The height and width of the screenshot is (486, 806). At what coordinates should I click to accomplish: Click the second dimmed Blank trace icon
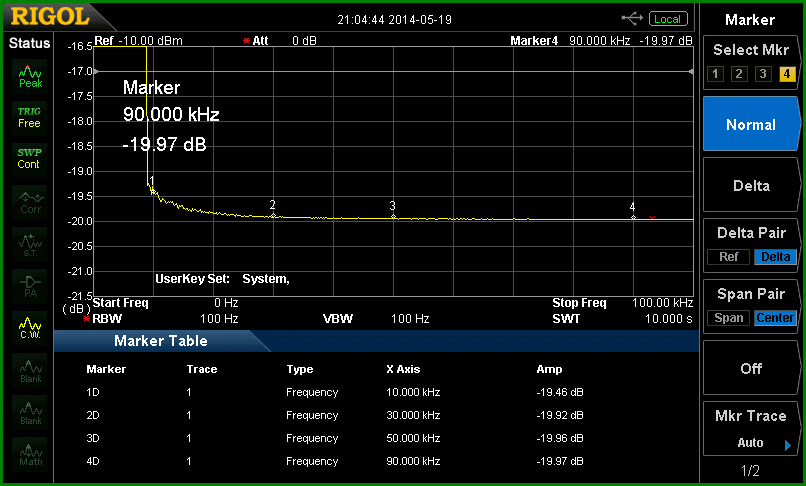[30, 412]
